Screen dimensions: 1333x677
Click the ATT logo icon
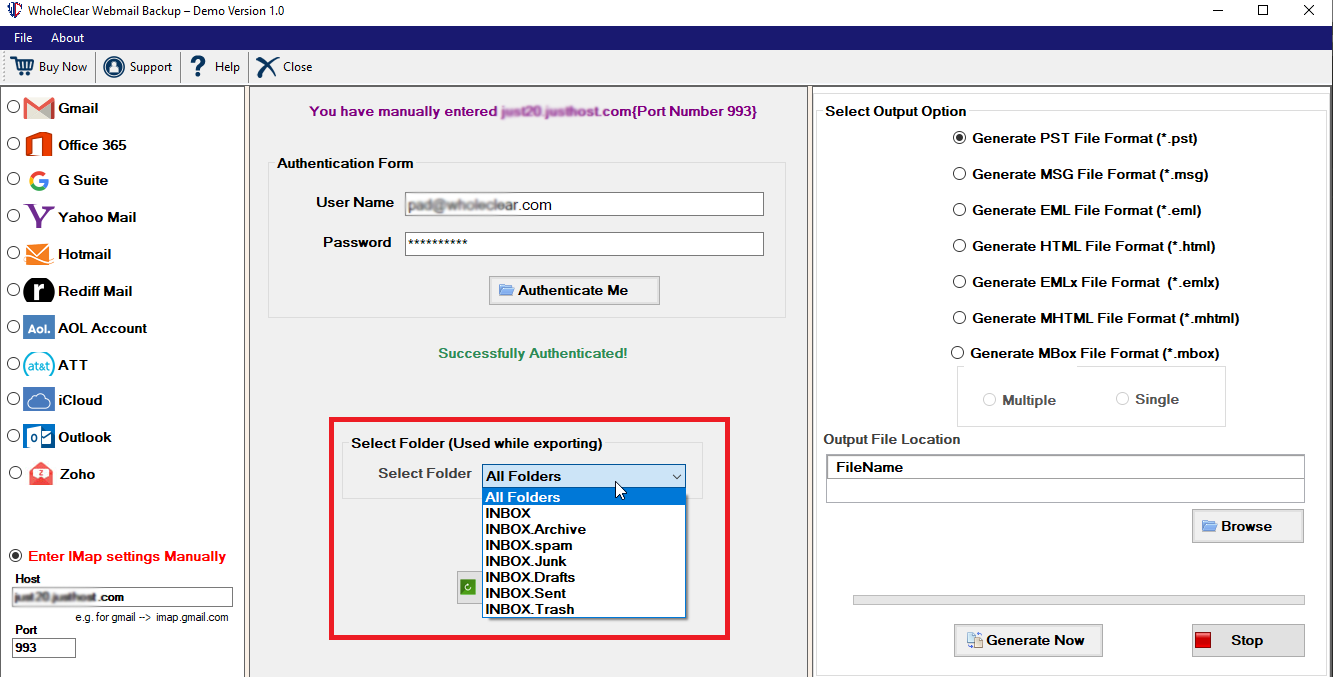[x=39, y=364]
